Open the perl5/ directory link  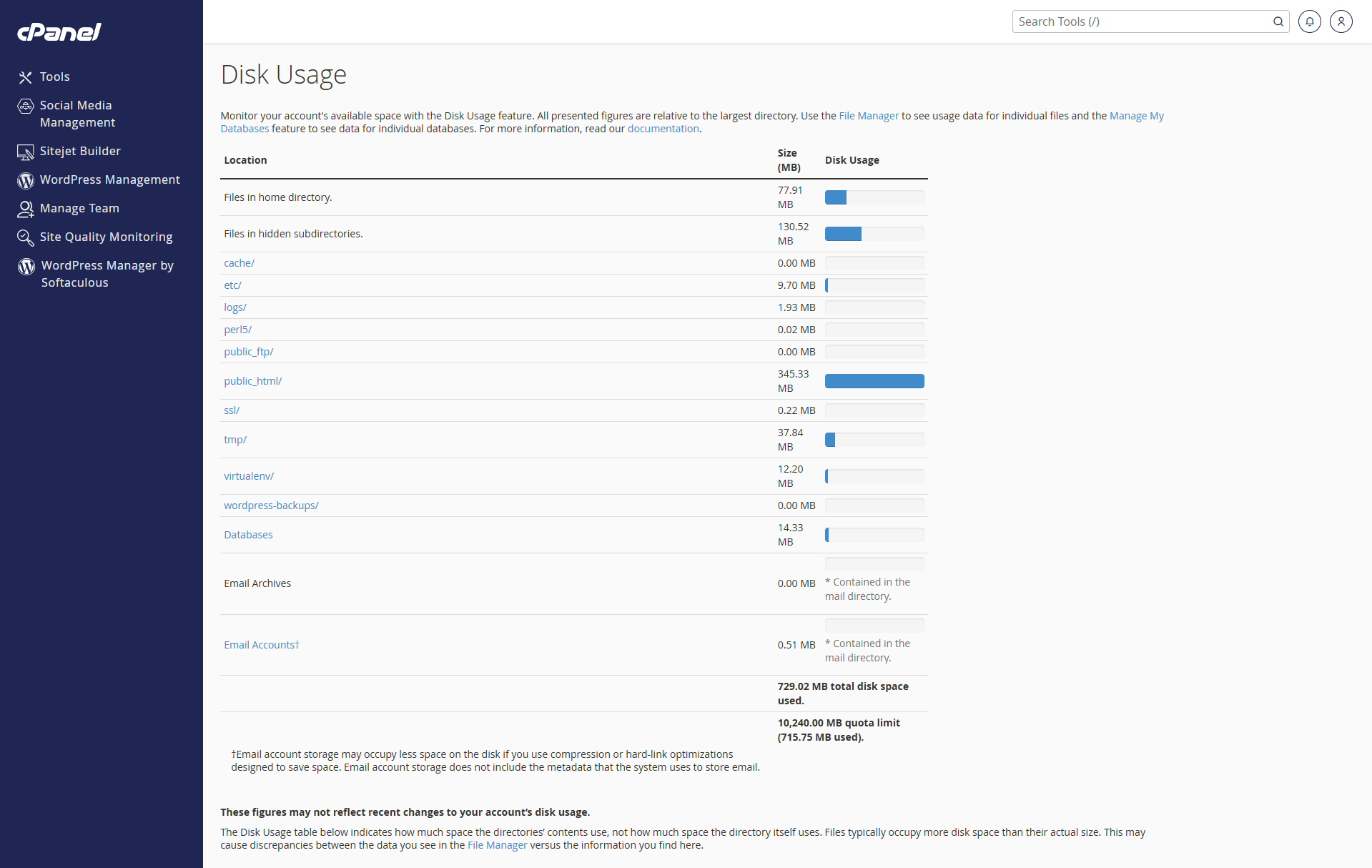click(x=237, y=330)
